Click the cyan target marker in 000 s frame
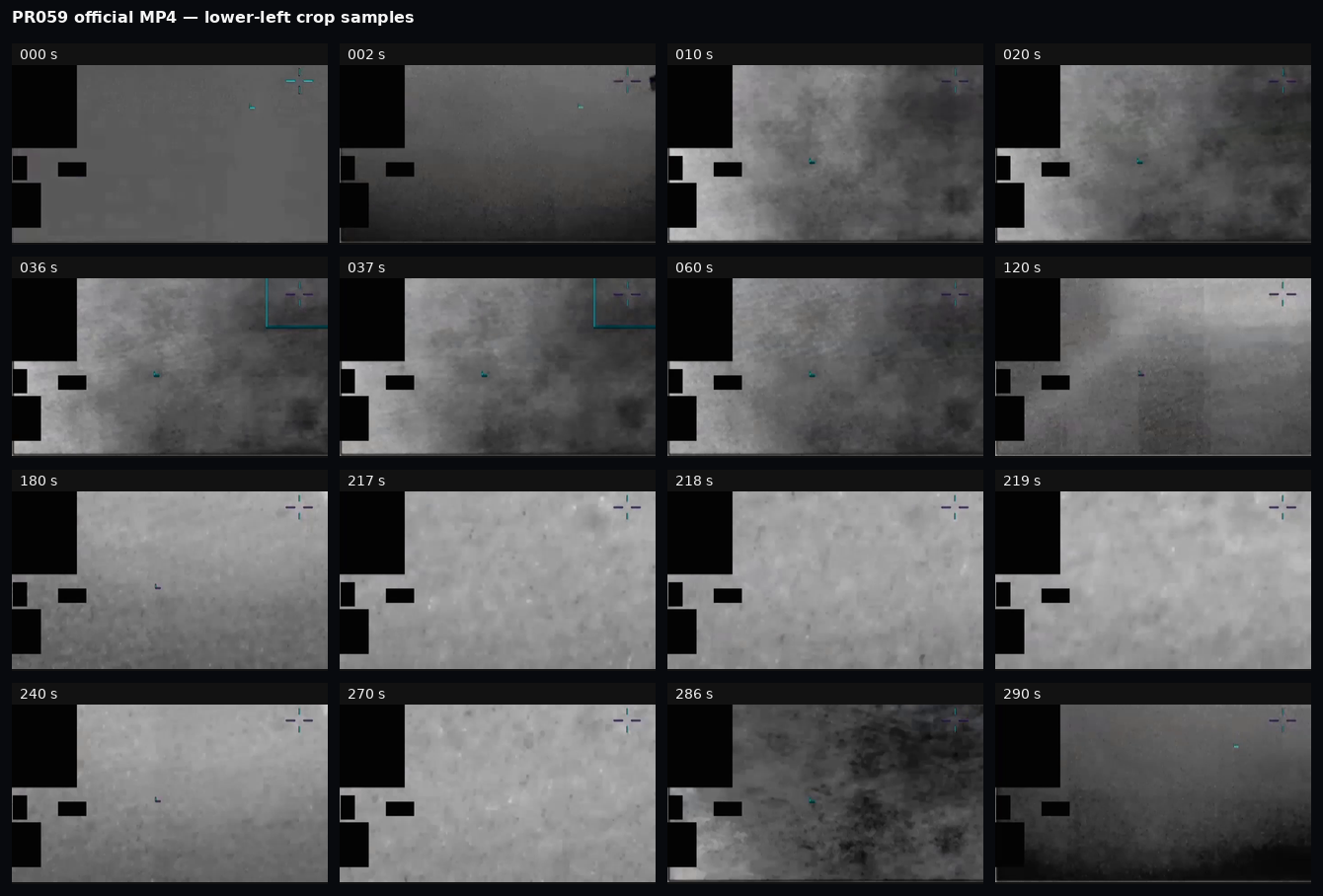This screenshot has width=1323, height=896. tap(252, 108)
